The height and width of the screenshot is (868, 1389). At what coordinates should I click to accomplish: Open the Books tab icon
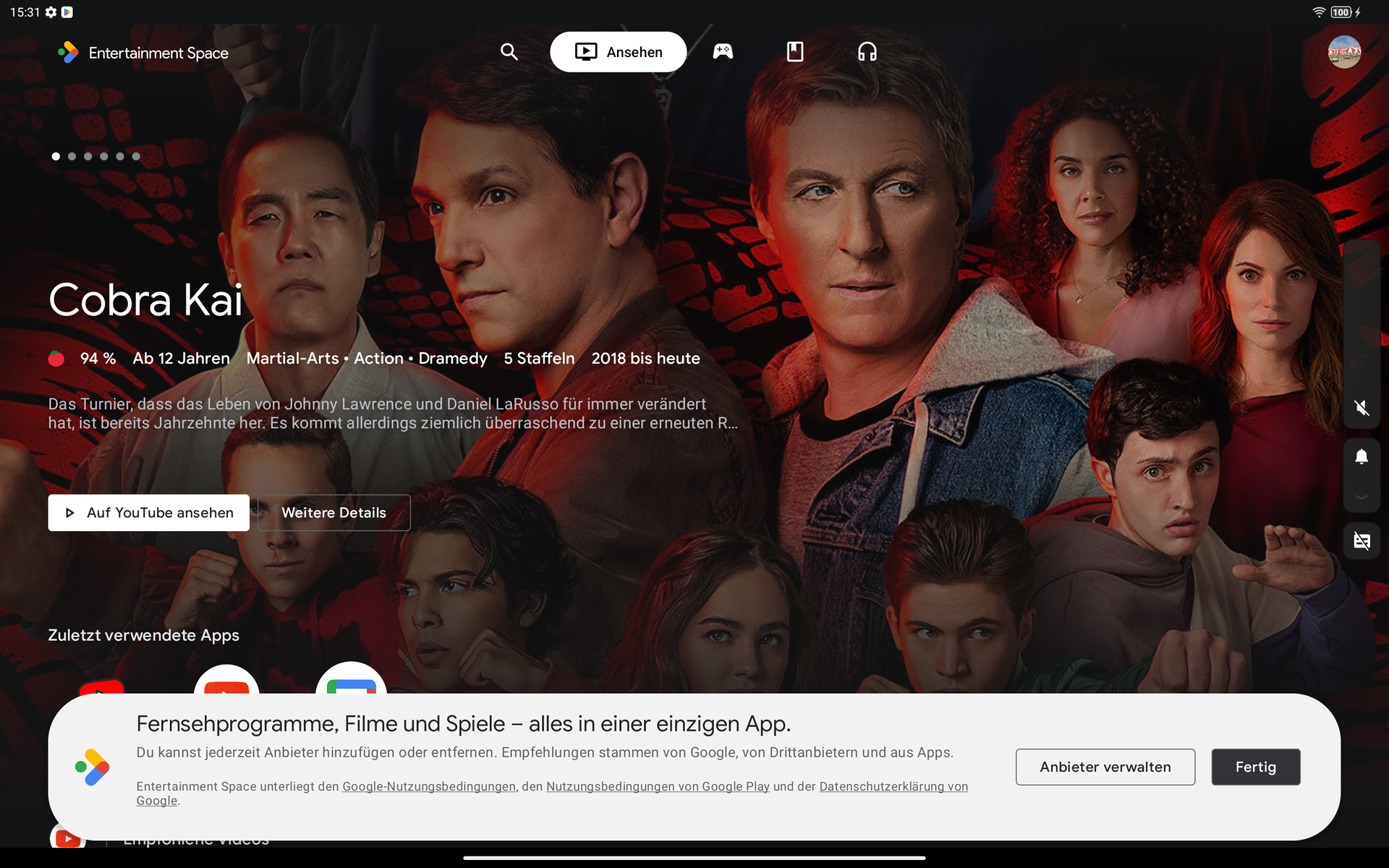[x=794, y=52]
